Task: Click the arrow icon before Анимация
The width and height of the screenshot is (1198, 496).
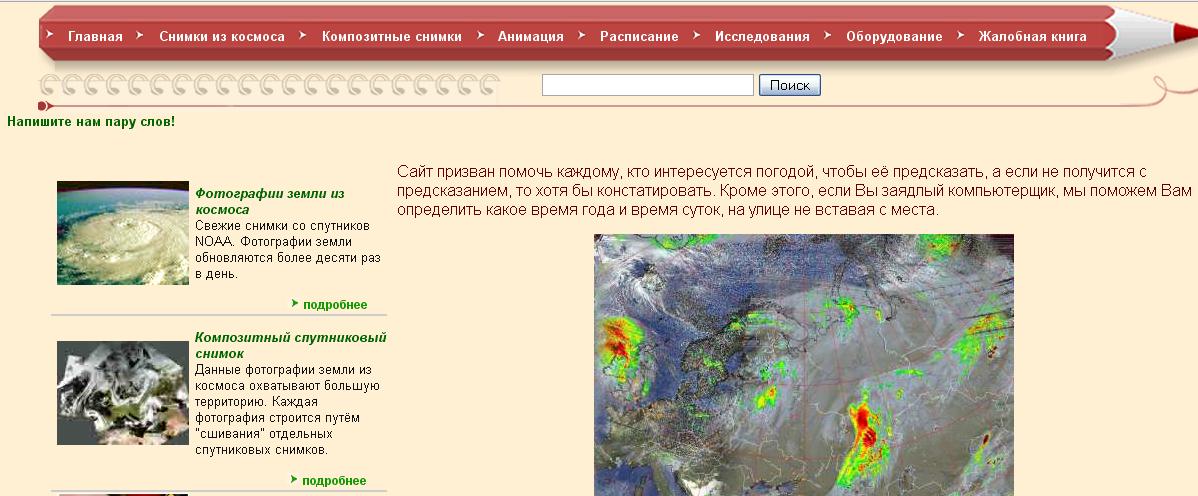Action: [x=481, y=34]
